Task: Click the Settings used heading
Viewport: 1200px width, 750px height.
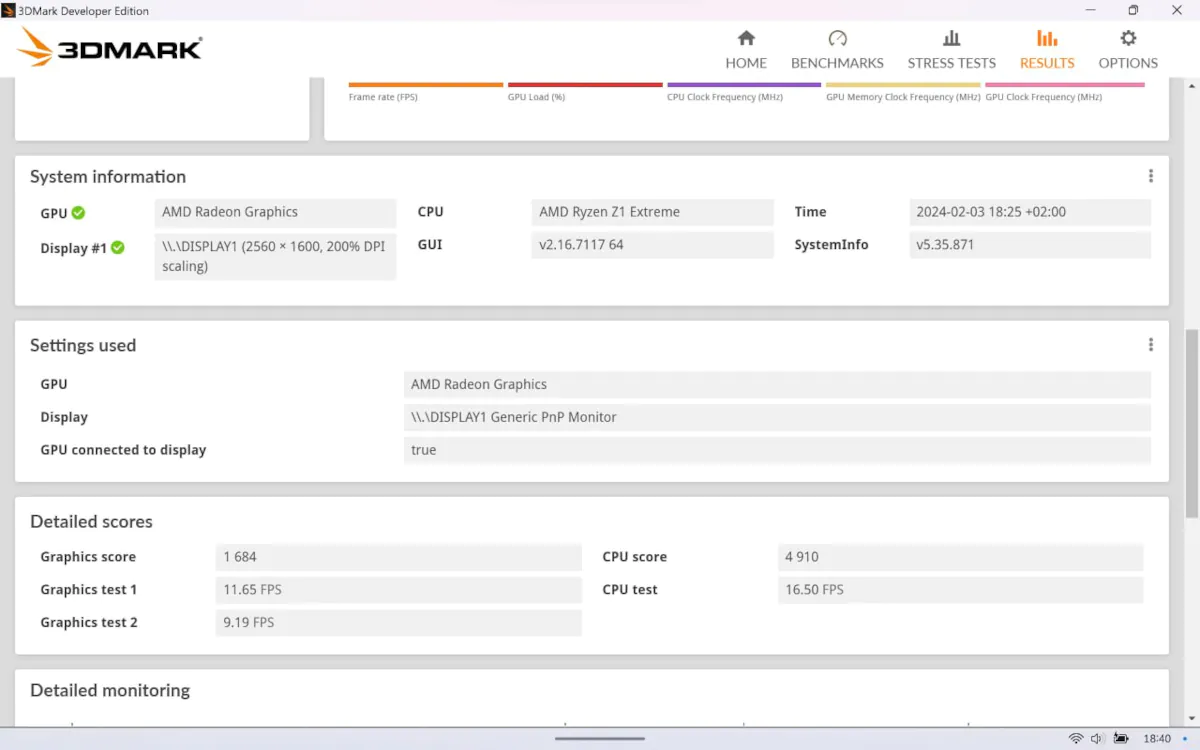Action: (83, 346)
